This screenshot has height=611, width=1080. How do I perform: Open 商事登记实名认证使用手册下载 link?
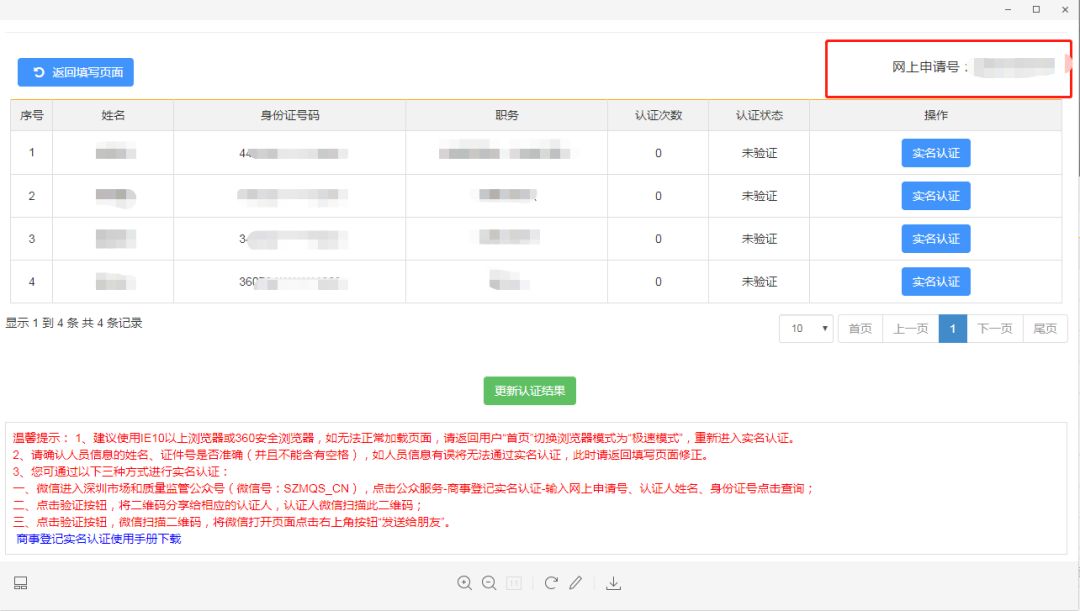[x=99, y=539]
